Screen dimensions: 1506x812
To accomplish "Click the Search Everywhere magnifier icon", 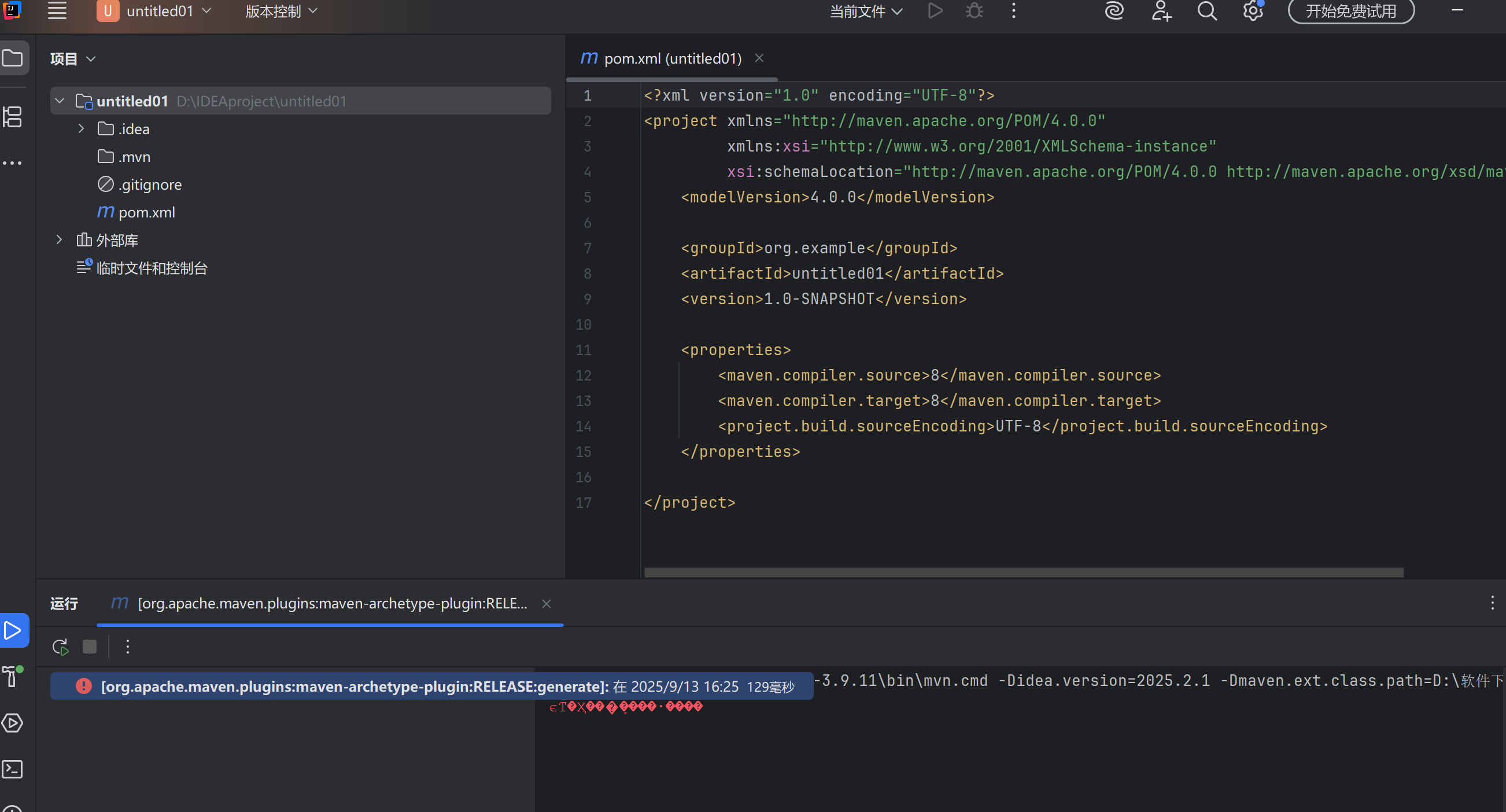I will click(x=1207, y=11).
